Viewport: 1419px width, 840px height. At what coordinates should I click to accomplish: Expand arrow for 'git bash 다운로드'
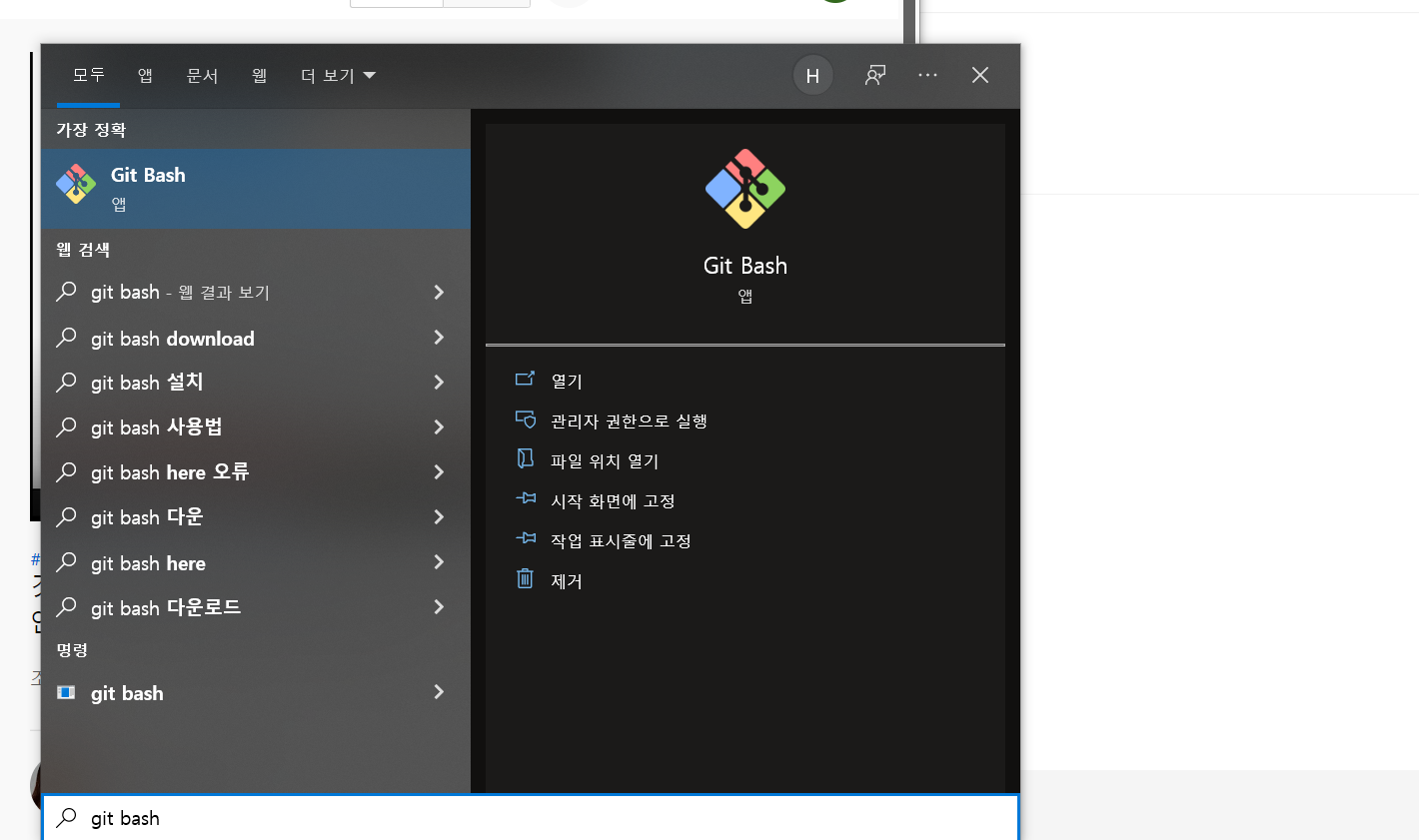coord(439,607)
